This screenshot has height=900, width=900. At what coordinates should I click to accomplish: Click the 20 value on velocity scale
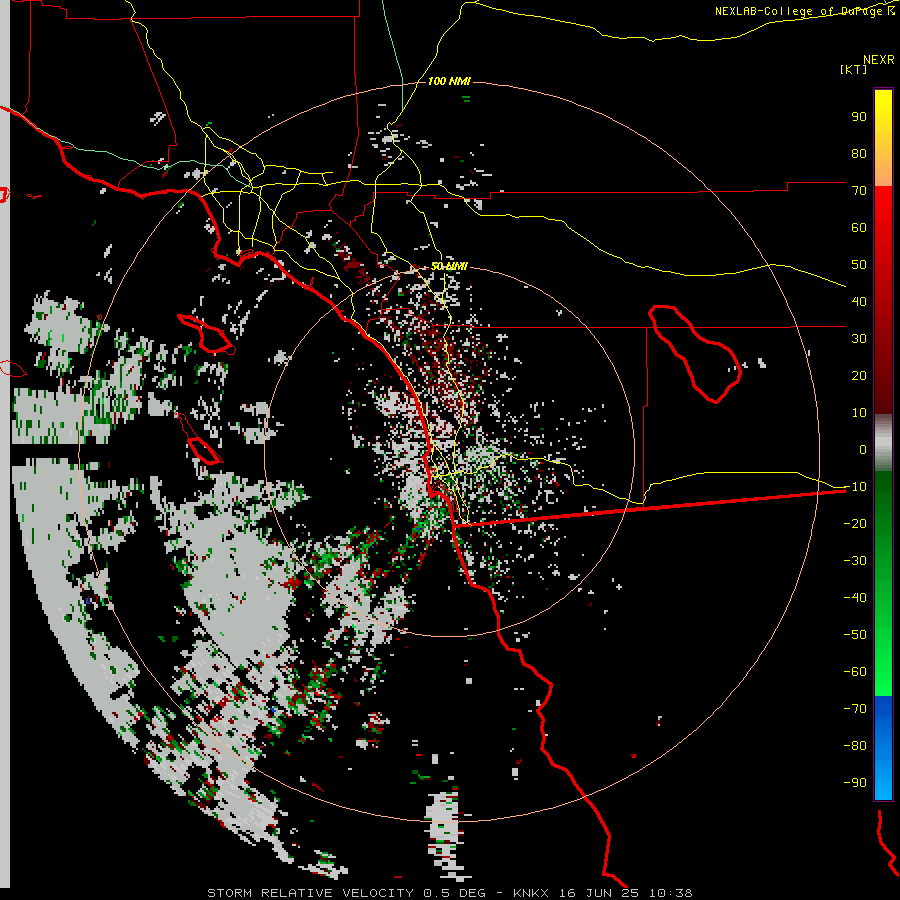(859, 376)
